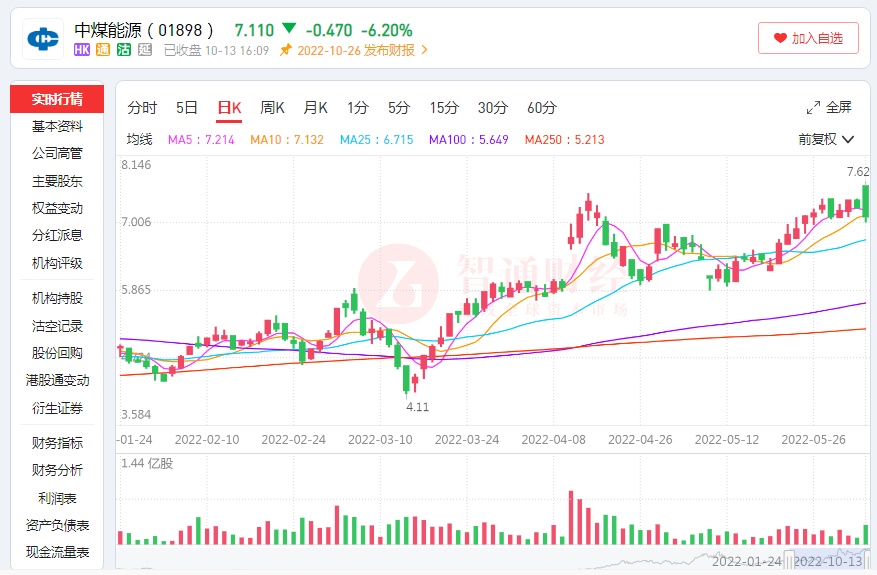Click the 4.11 low price candle label

click(417, 407)
